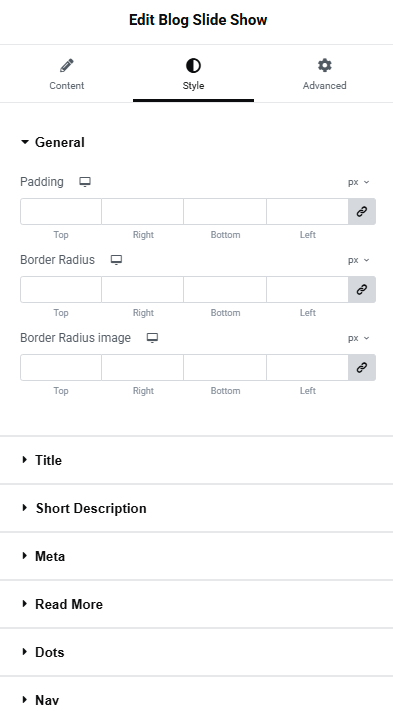Toggle link values icon for Border Radius
The height and width of the screenshot is (719, 393).
(x=362, y=289)
